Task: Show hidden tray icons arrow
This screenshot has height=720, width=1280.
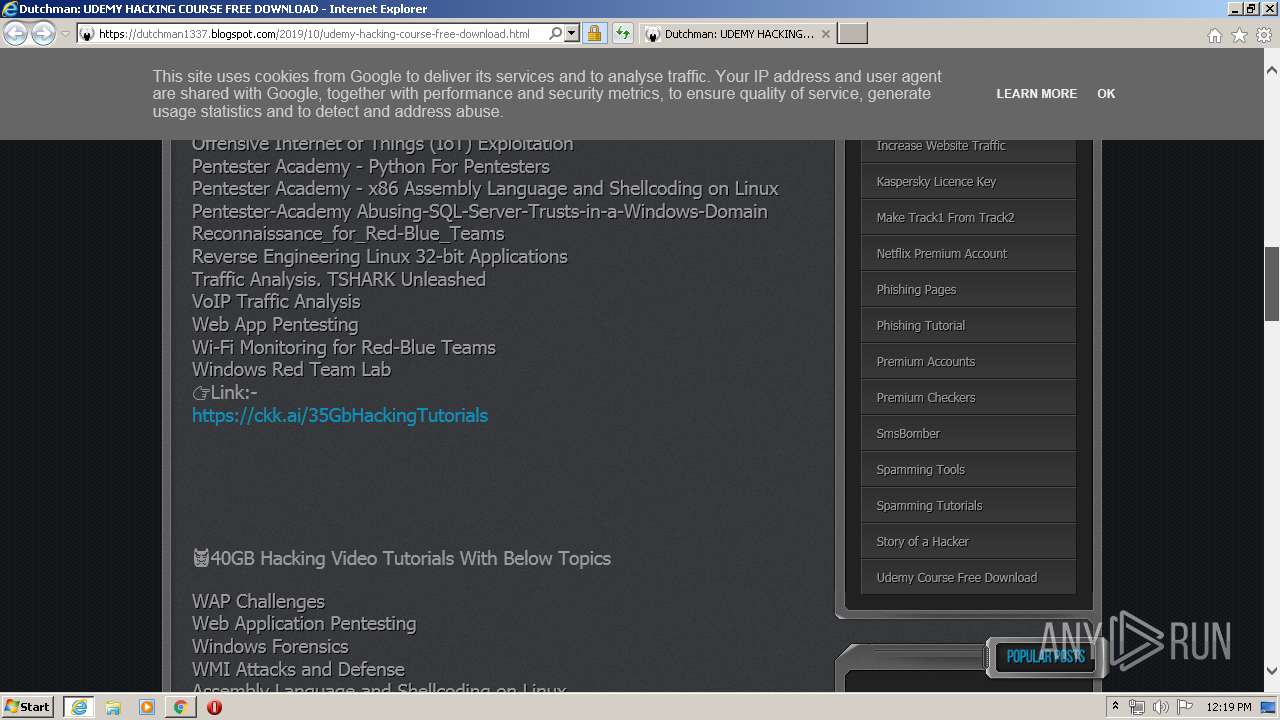Action: 1116,707
